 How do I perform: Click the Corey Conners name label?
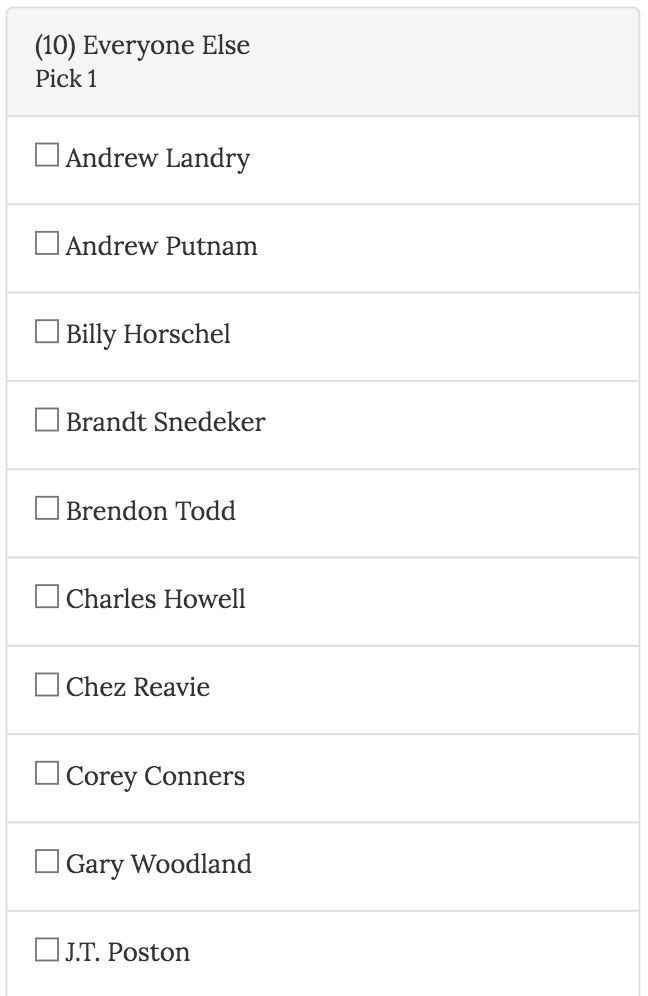click(x=156, y=776)
